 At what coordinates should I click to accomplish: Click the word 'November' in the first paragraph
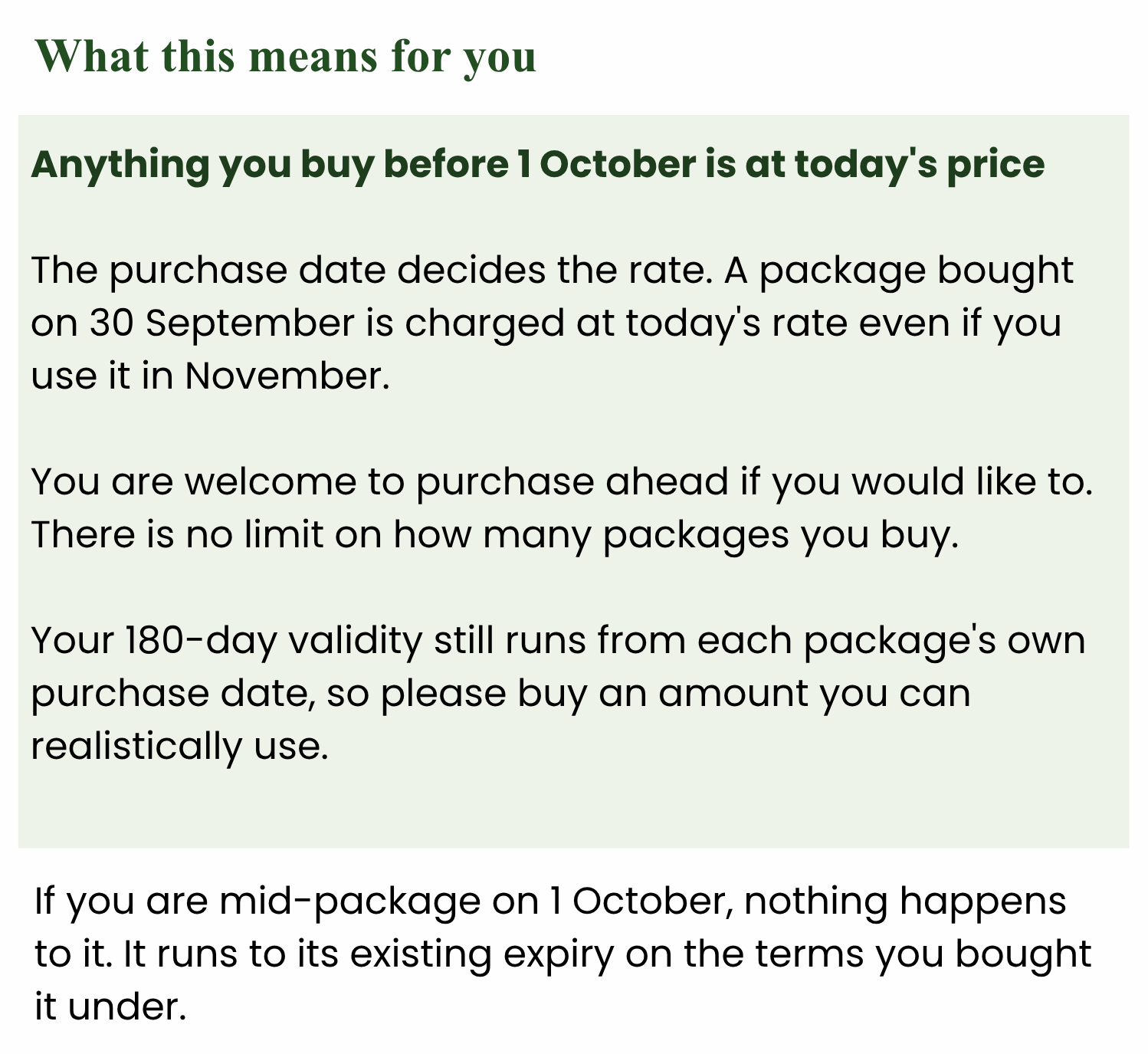click(282, 376)
